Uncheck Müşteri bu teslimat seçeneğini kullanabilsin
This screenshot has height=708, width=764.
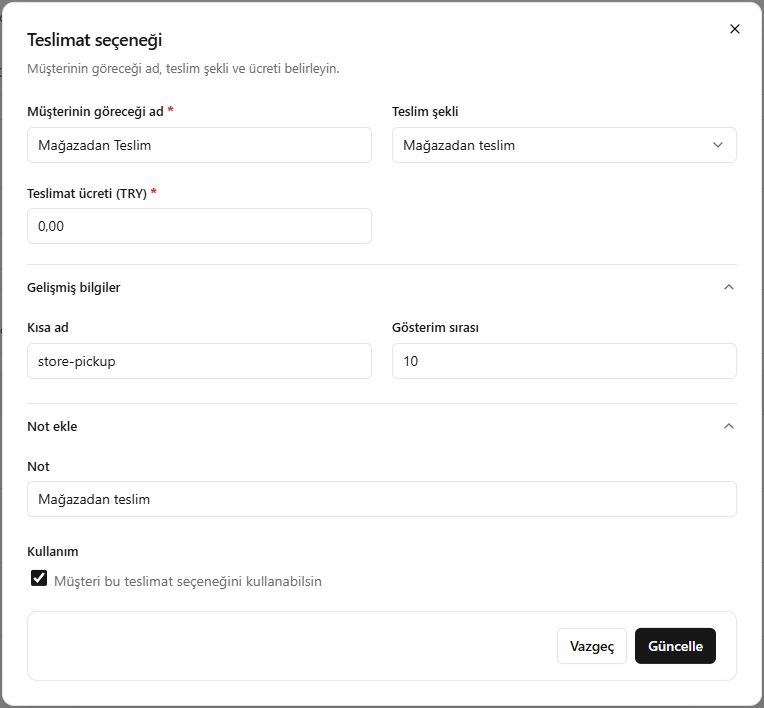coord(39,578)
